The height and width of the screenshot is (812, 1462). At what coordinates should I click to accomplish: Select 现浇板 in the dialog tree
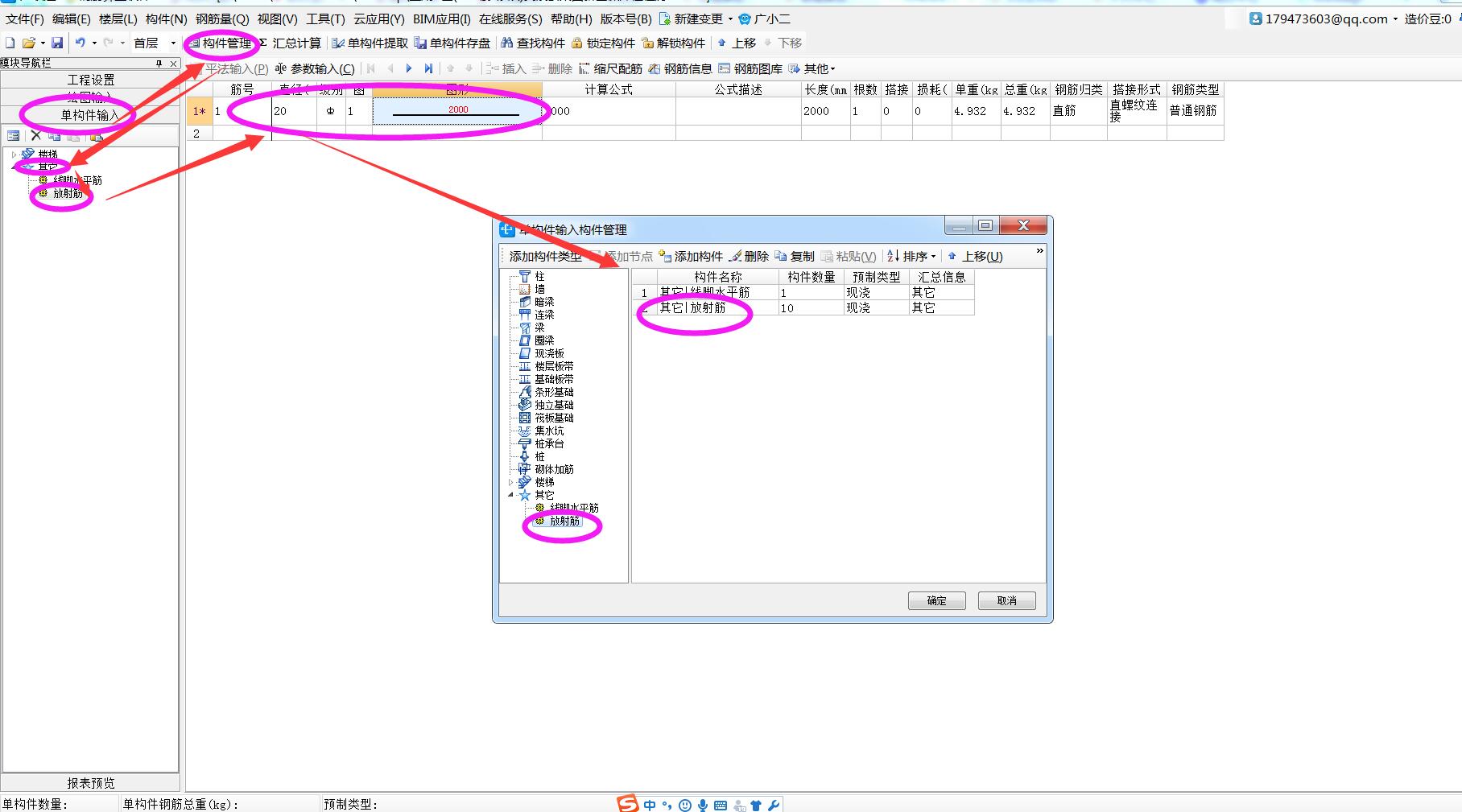tap(549, 353)
